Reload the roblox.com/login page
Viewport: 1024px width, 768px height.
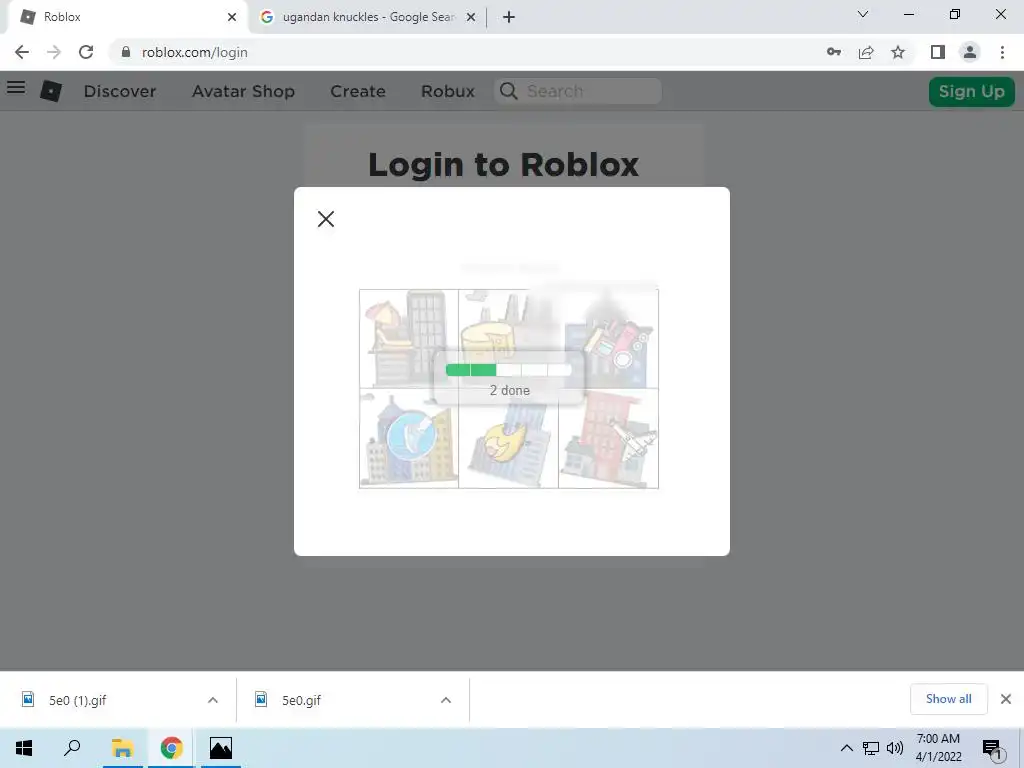click(86, 52)
